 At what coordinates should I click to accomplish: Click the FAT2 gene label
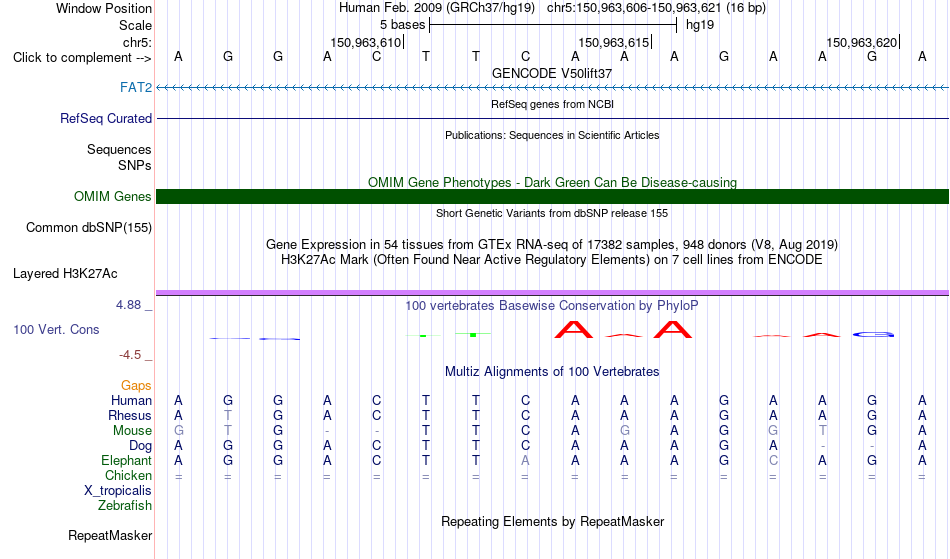pyautogui.click(x=136, y=87)
